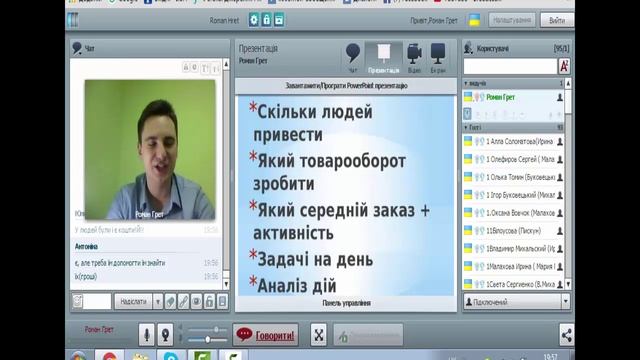Open the Підключений status dropdown

tap(517, 302)
